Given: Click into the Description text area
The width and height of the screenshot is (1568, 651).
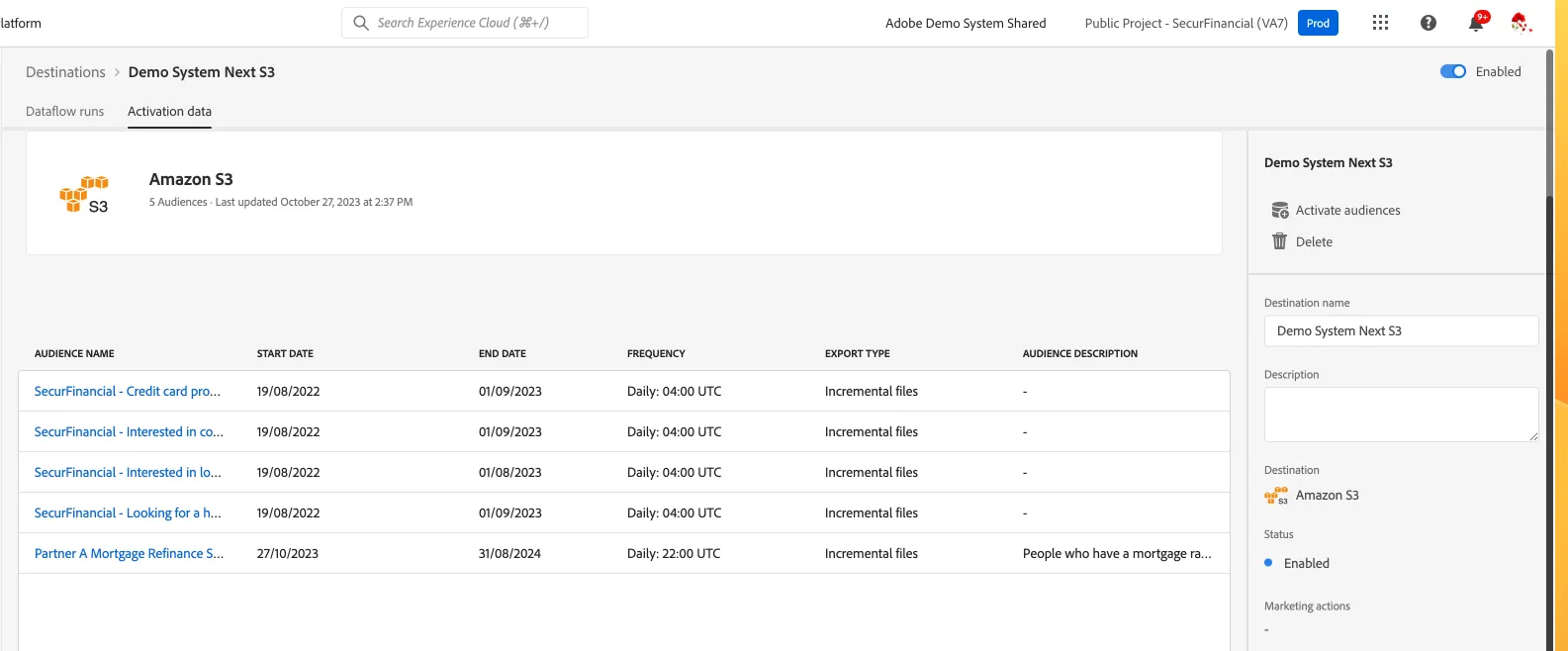Looking at the screenshot, I should pos(1401,415).
